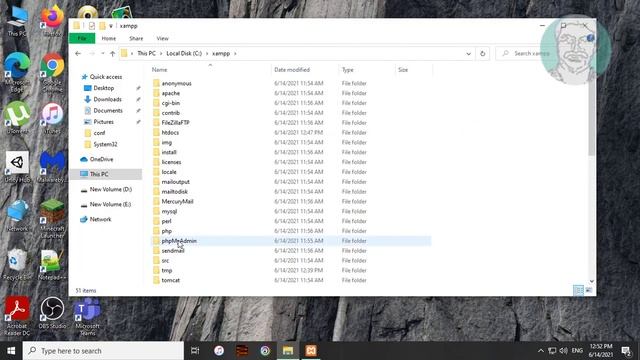Open Documents in the navigation pane
The image size is (640, 360).
tap(108, 111)
